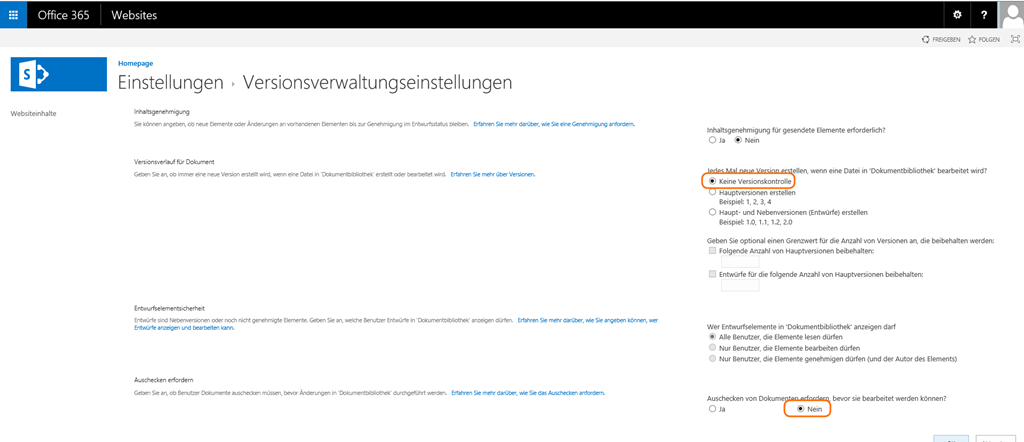Screen dimensions: 1024x442
Task: Check 'Folgende Anzahl von Hauptversionen beibehalten'
Action: [x=713, y=251]
